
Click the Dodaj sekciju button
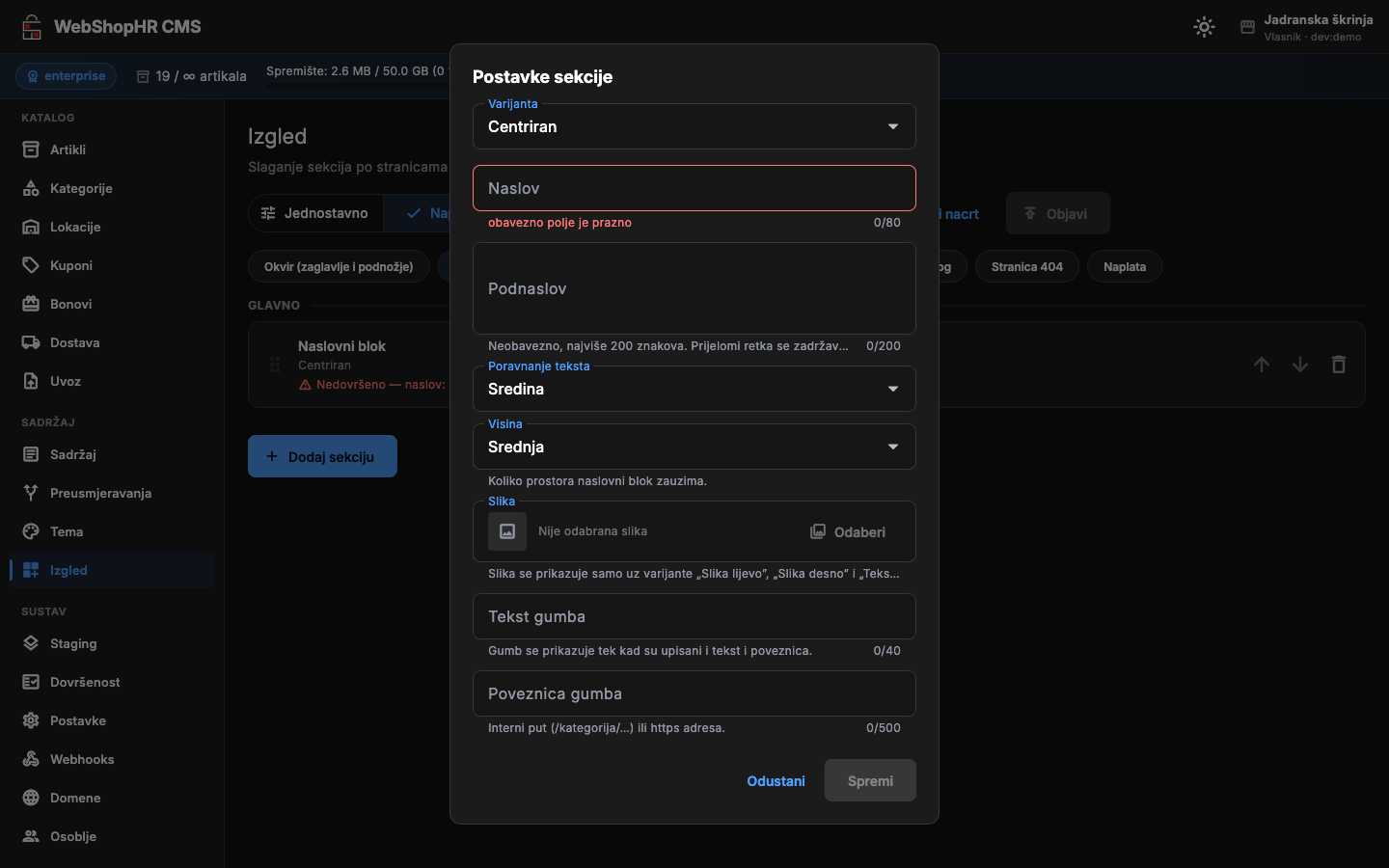[322, 456]
